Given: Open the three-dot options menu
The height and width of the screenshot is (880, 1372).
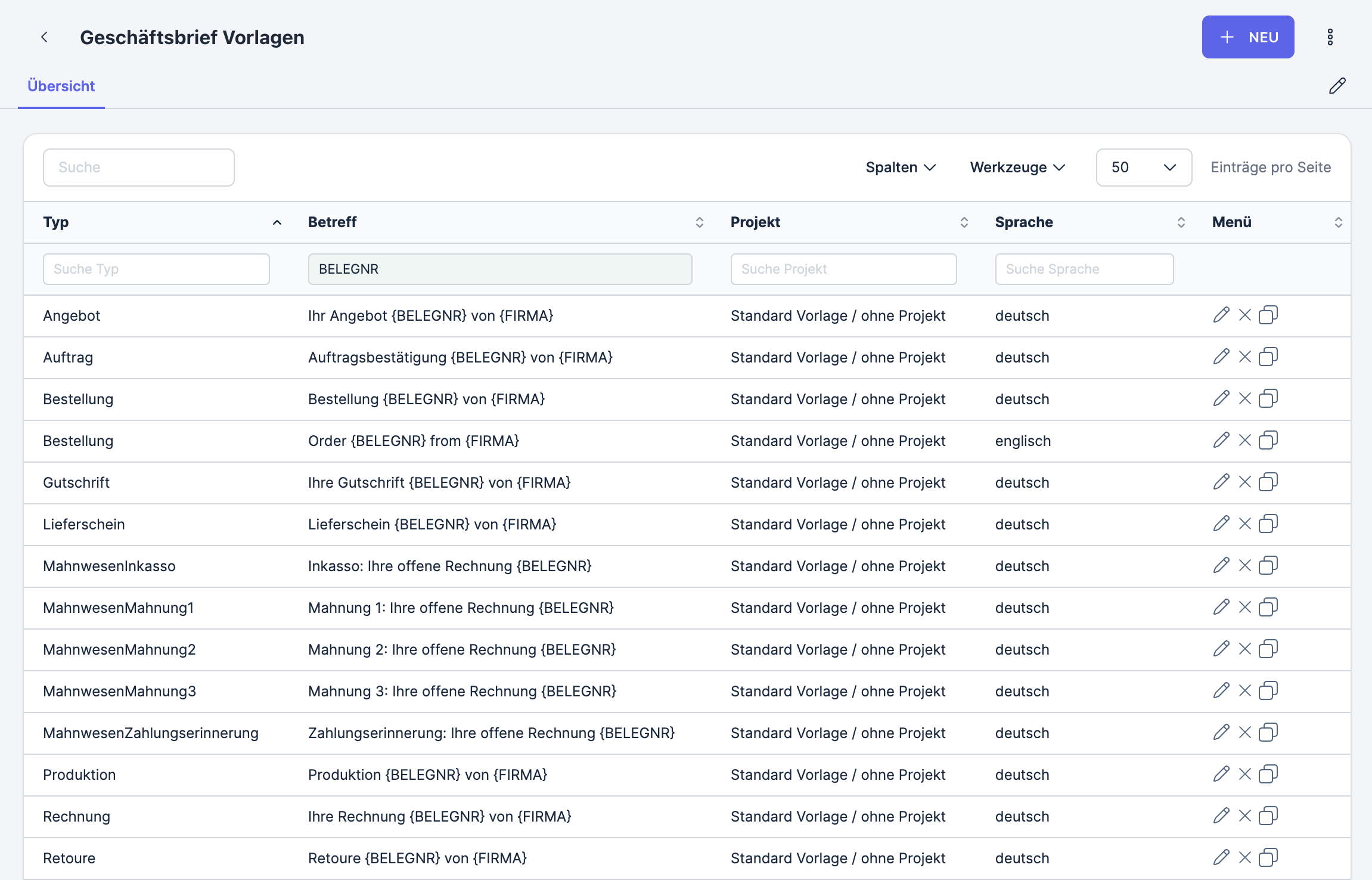Looking at the screenshot, I should pos(1330,38).
